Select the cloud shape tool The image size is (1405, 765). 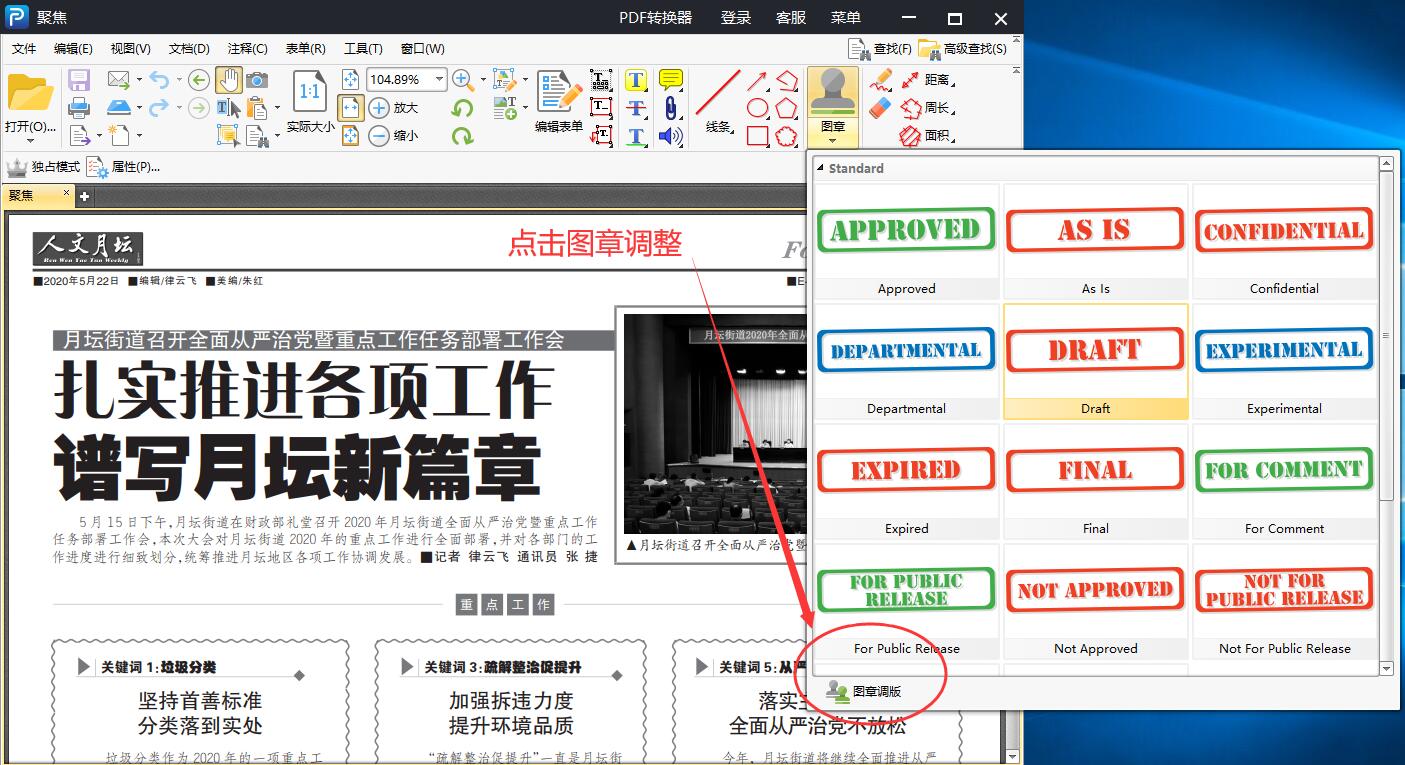(787, 135)
